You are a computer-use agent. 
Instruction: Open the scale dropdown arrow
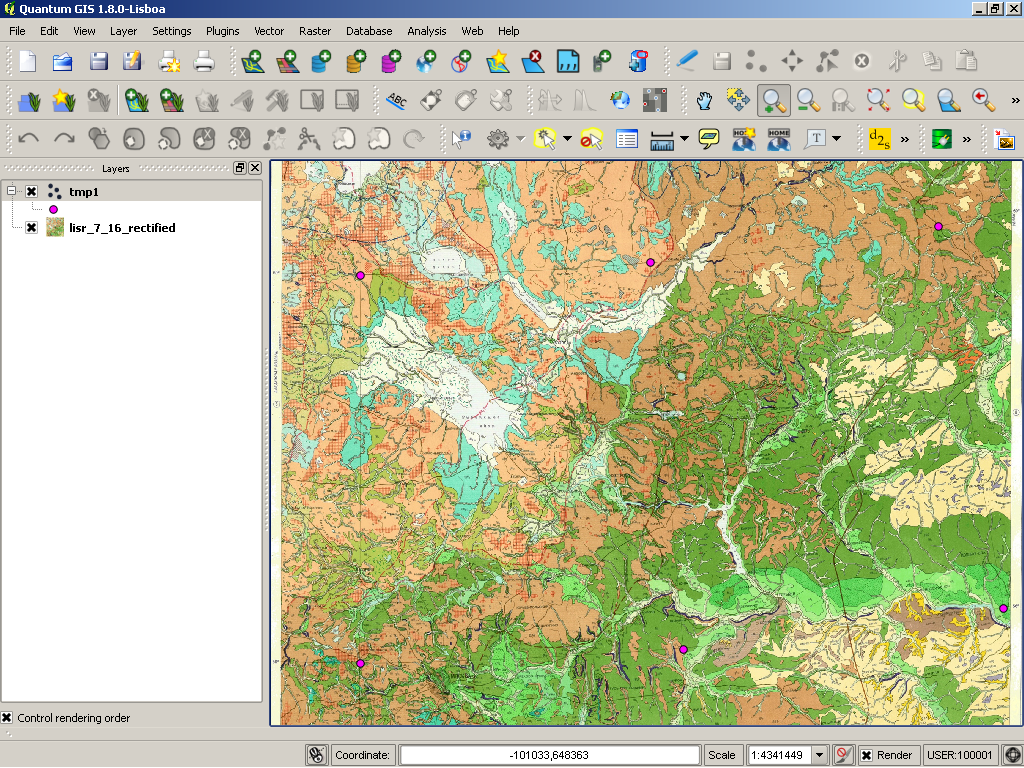[x=820, y=755]
